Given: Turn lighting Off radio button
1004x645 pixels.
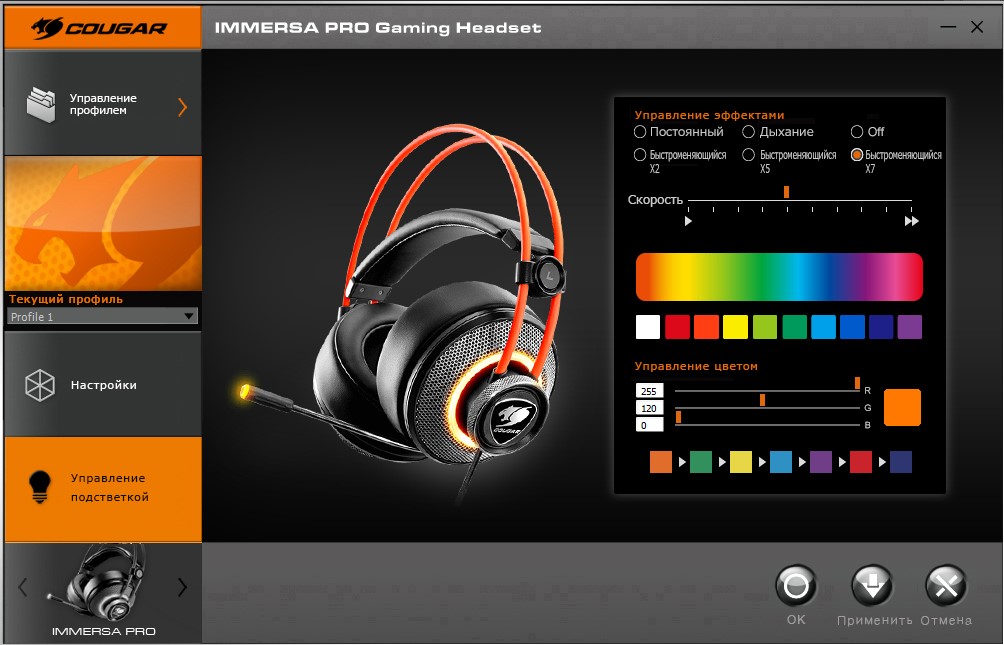Looking at the screenshot, I should (x=857, y=132).
